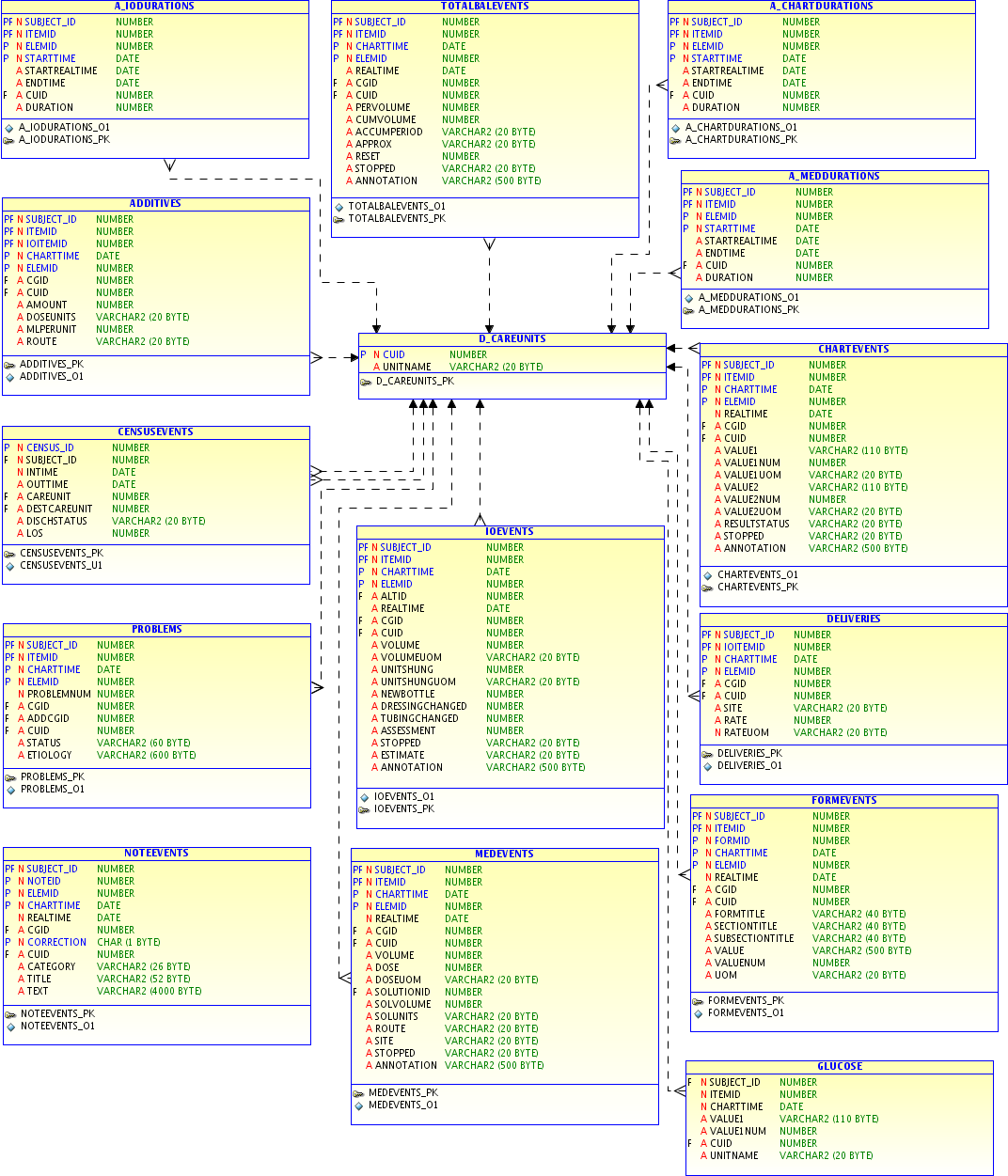Select the CENSUSEVENTS table title
The image size is (1008, 1176).
(x=156, y=432)
